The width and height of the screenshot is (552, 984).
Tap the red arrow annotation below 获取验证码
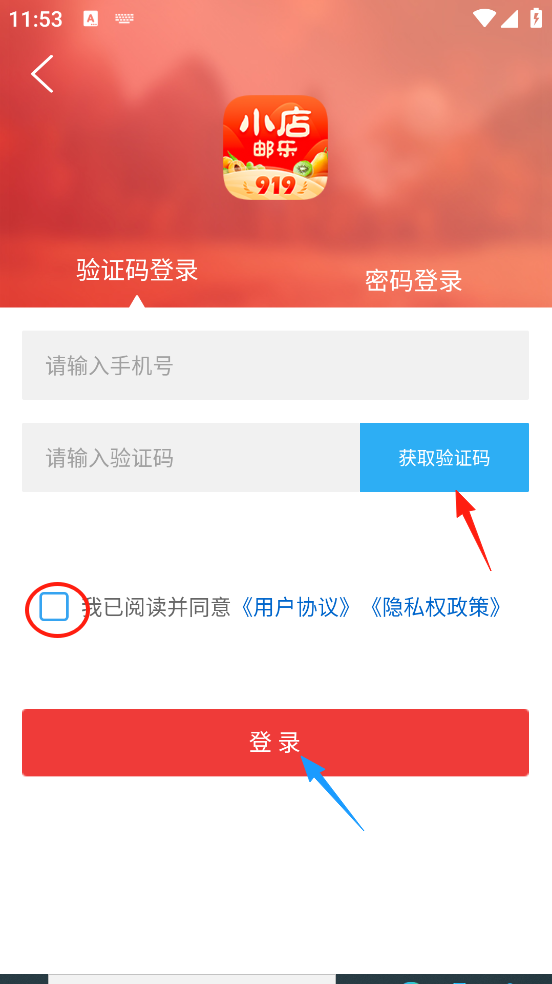click(474, 530)
